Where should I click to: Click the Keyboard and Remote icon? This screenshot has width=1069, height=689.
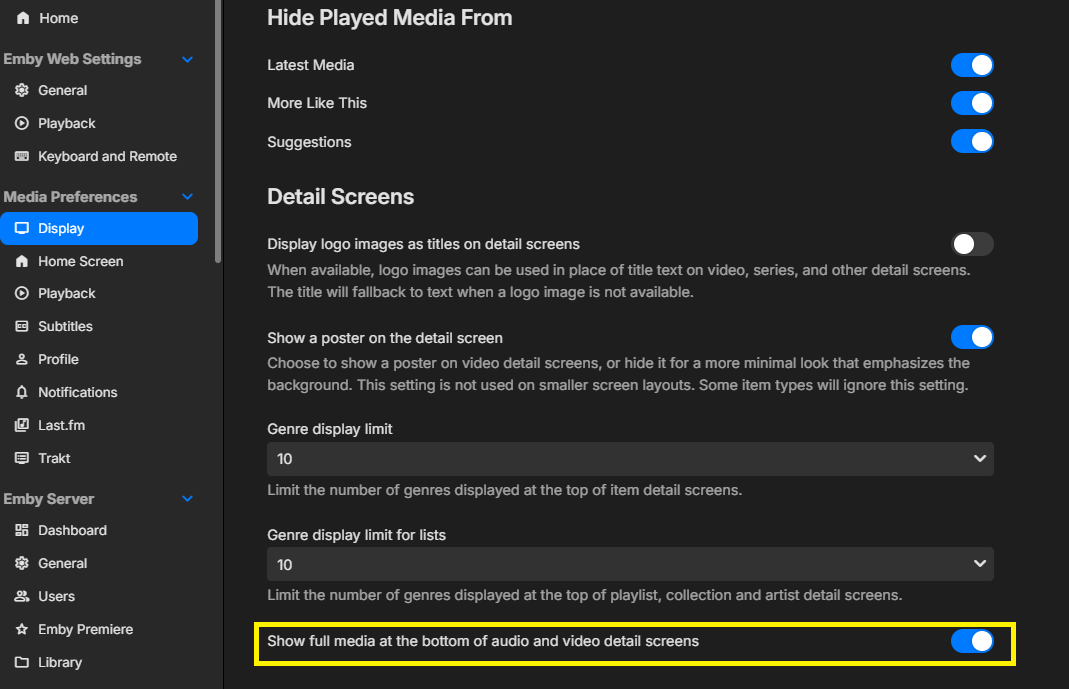pos(21,156)
